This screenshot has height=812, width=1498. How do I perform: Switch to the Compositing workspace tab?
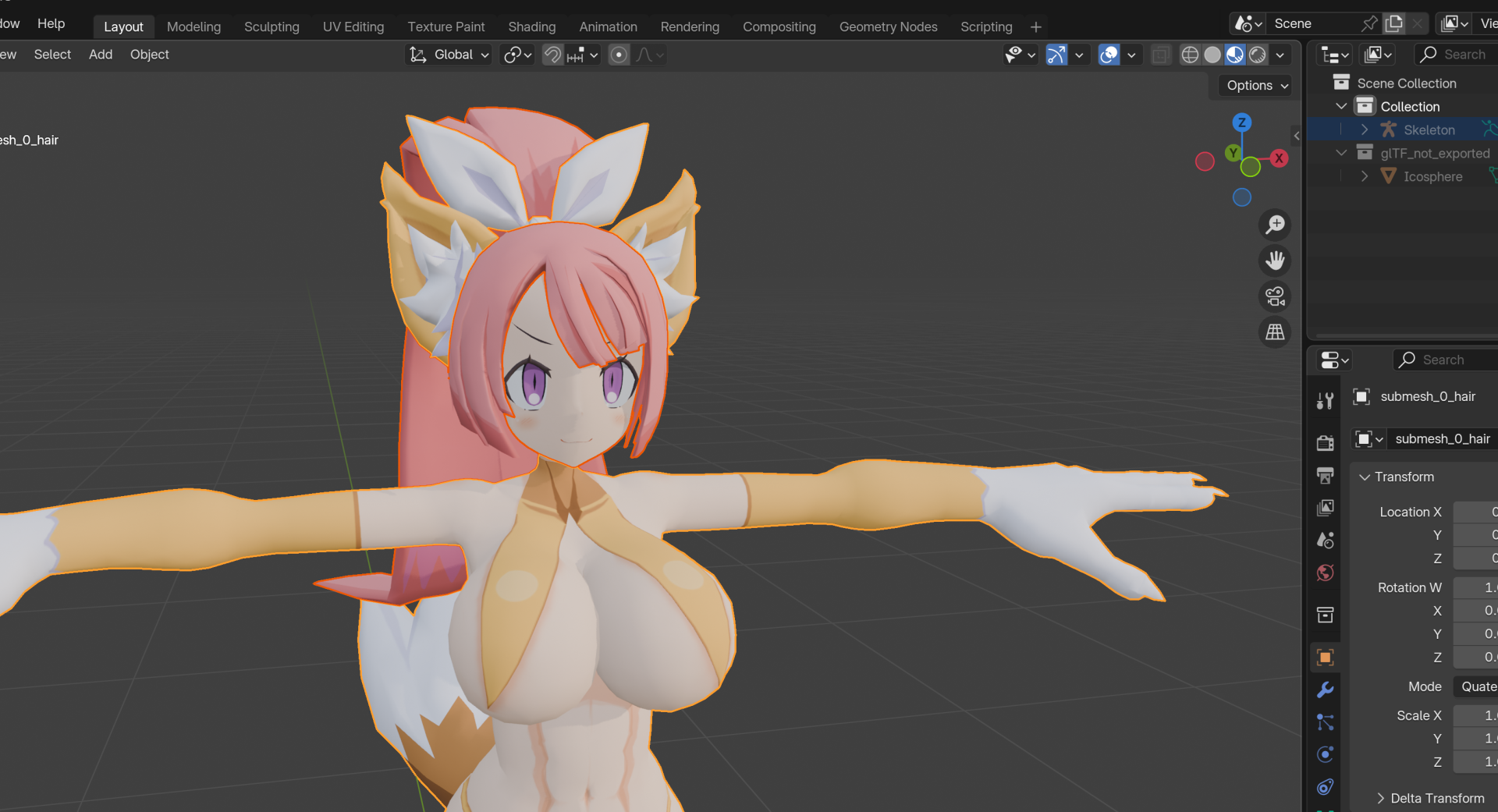coord(779,27)
